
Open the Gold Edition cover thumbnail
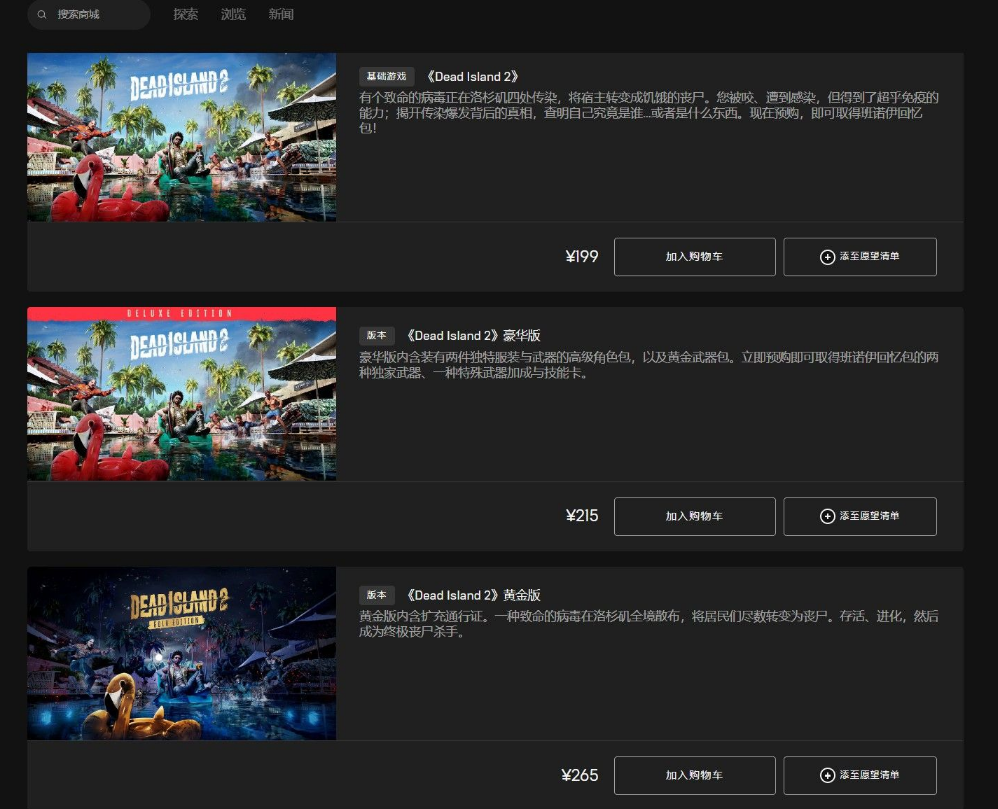click(181, 653)
